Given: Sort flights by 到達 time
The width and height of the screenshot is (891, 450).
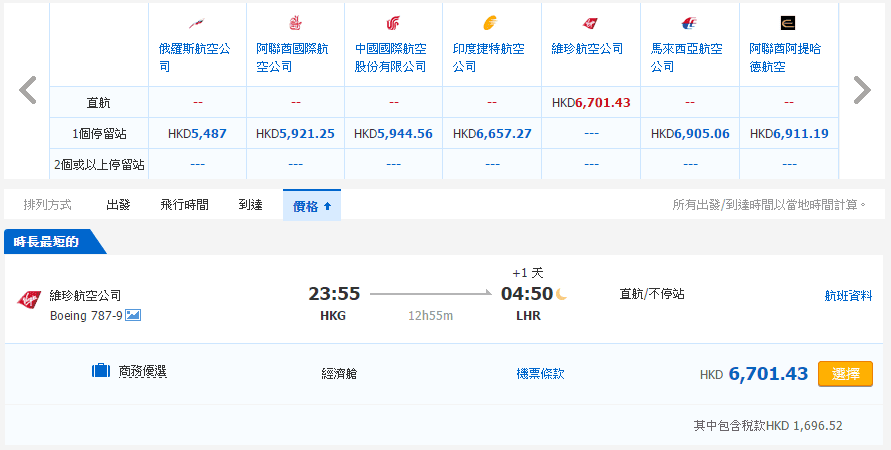Looking at the screenshot, I should tap(250, 205).
